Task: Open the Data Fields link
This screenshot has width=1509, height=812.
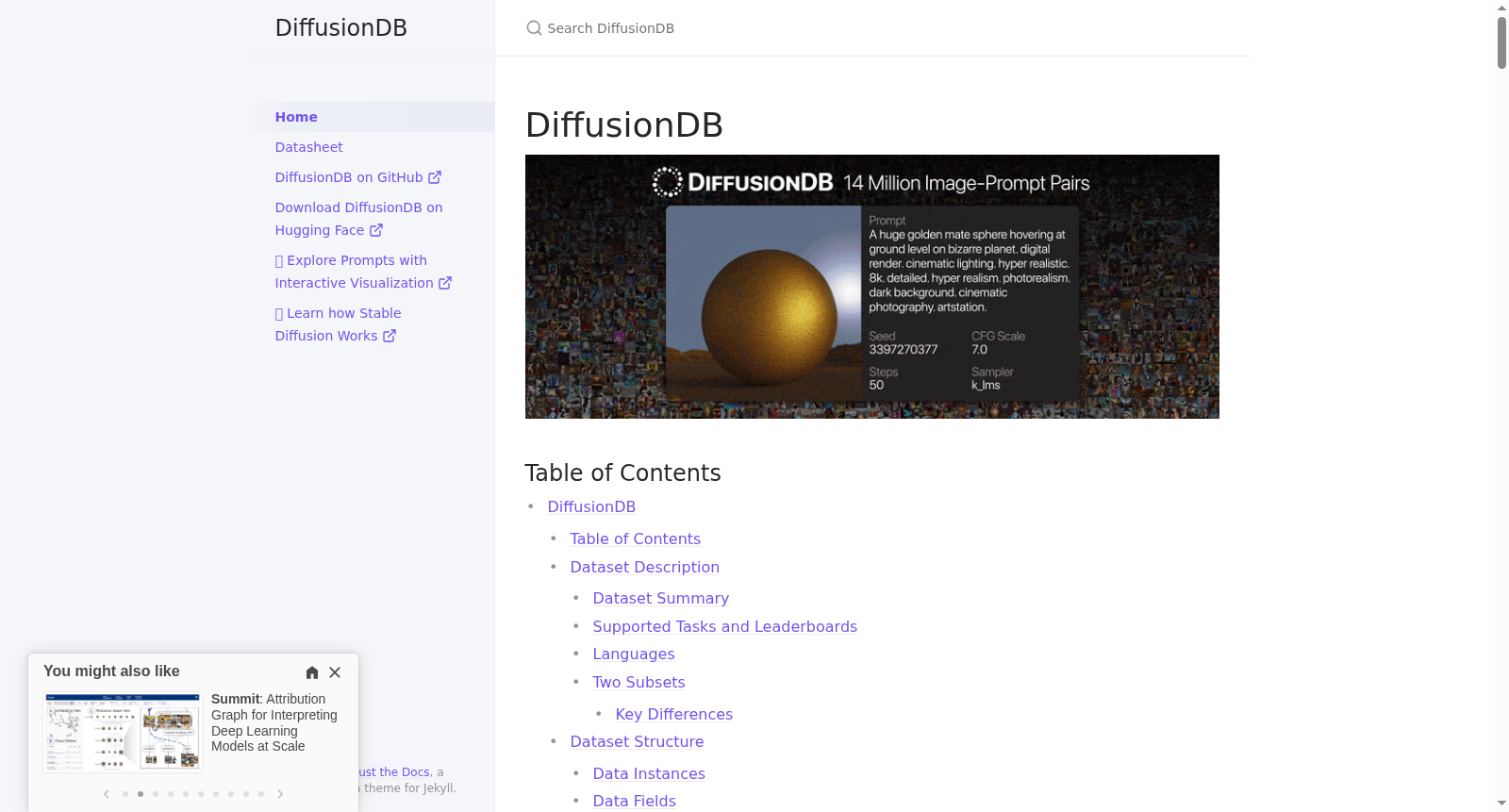Action: (635, 802)
